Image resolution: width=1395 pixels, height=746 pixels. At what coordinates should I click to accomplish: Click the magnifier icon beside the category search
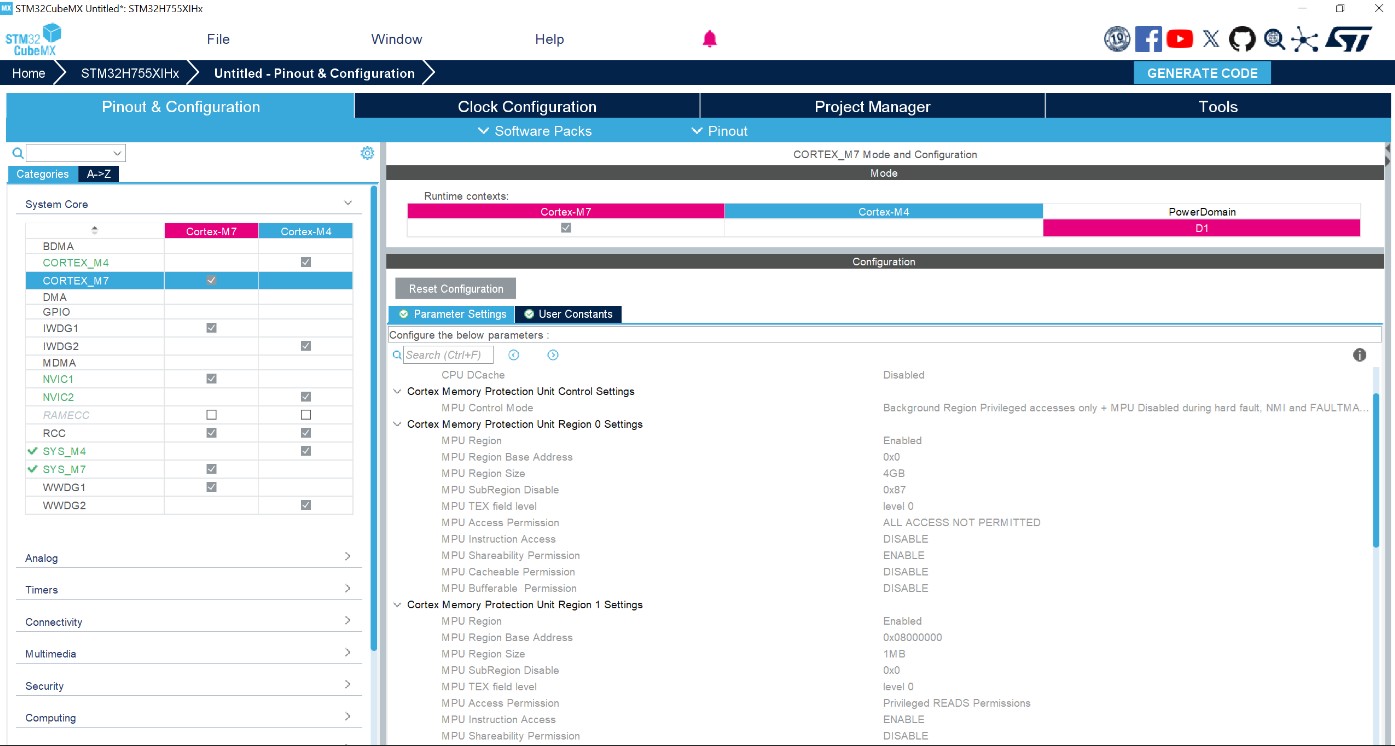tap(18, 153)
